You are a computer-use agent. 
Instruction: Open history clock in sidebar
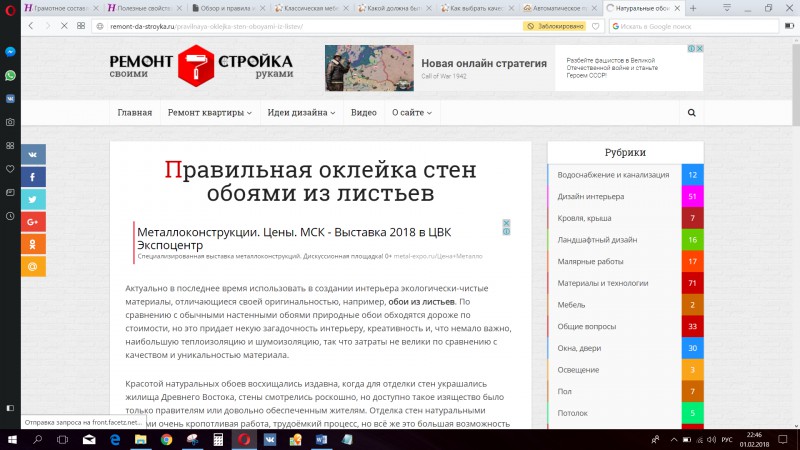click(x=10, y=216)
